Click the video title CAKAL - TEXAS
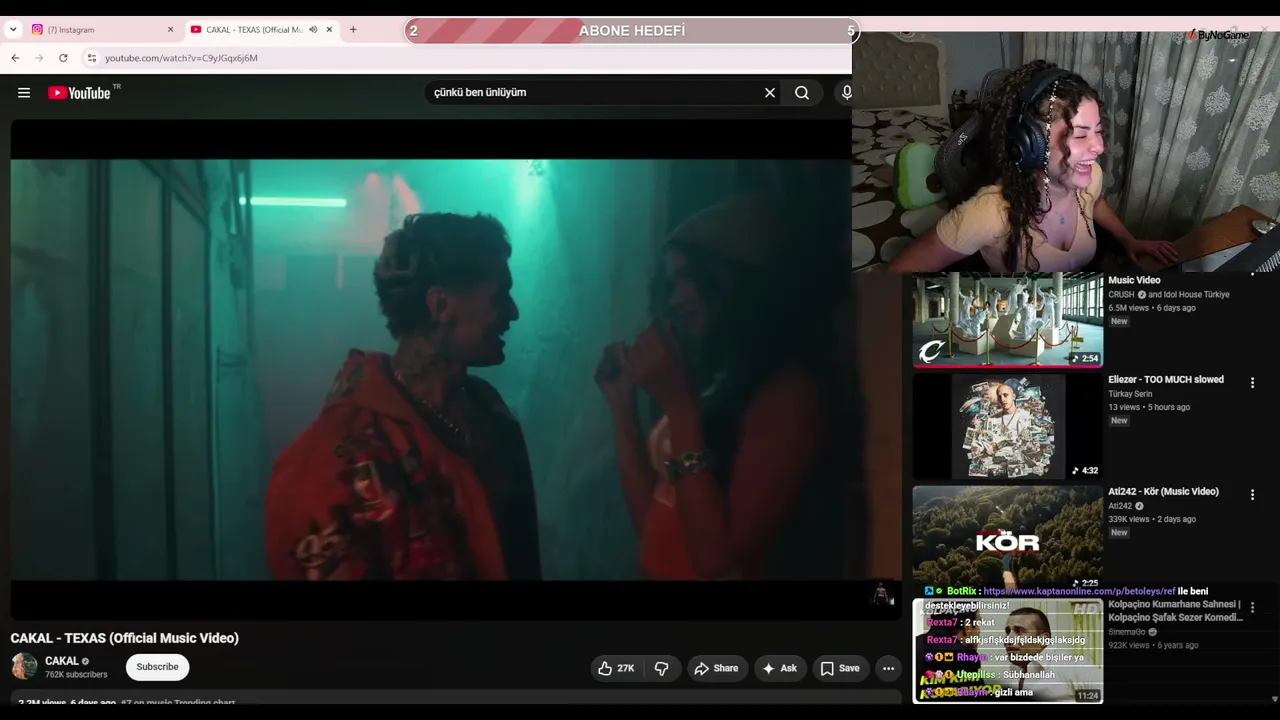1280x720 pixels. (x=125, y=638)
